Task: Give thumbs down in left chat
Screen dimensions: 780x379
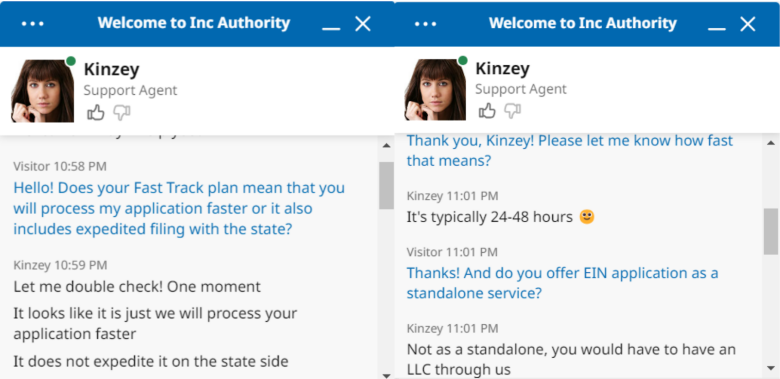Action: tap(121, 113)
